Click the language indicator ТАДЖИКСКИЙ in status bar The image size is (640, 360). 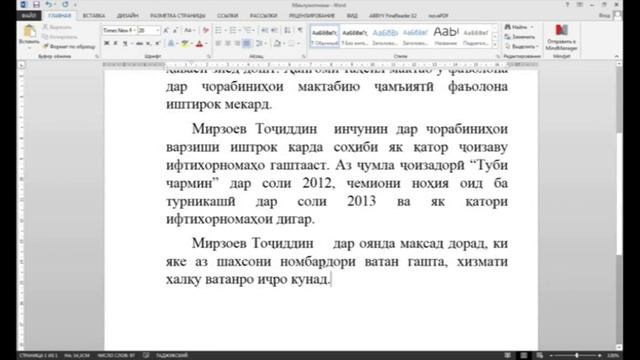(x=171, y=356)
